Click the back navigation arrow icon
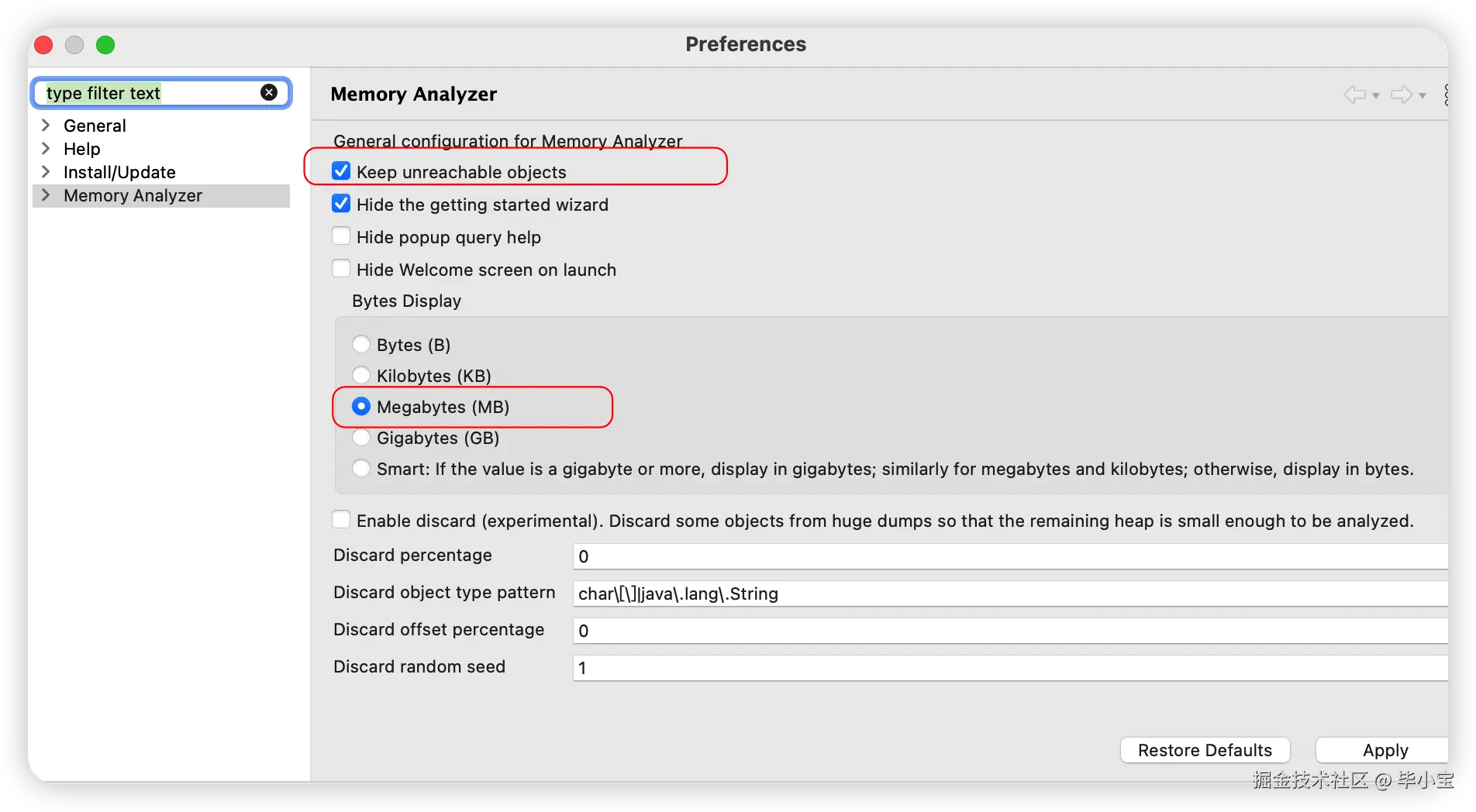Image resolution: width=1476 pixels, height=812 pixels. tap(1354, 95)
